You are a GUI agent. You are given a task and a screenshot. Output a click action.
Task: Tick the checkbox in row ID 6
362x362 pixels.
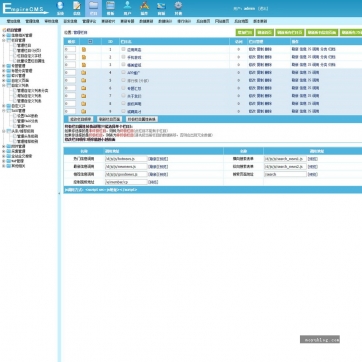[123, 88]
